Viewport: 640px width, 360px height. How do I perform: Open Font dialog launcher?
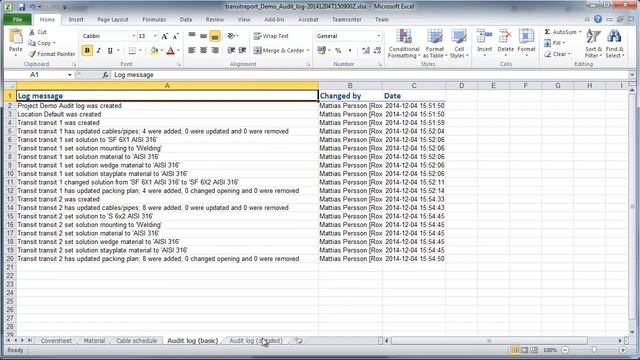pos(179,64)
